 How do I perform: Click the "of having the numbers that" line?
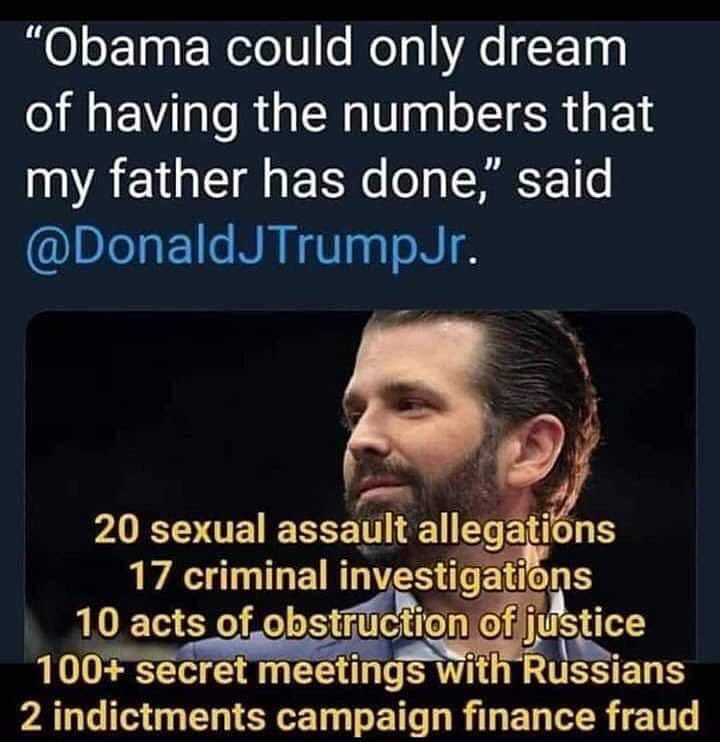coord(338,116)
